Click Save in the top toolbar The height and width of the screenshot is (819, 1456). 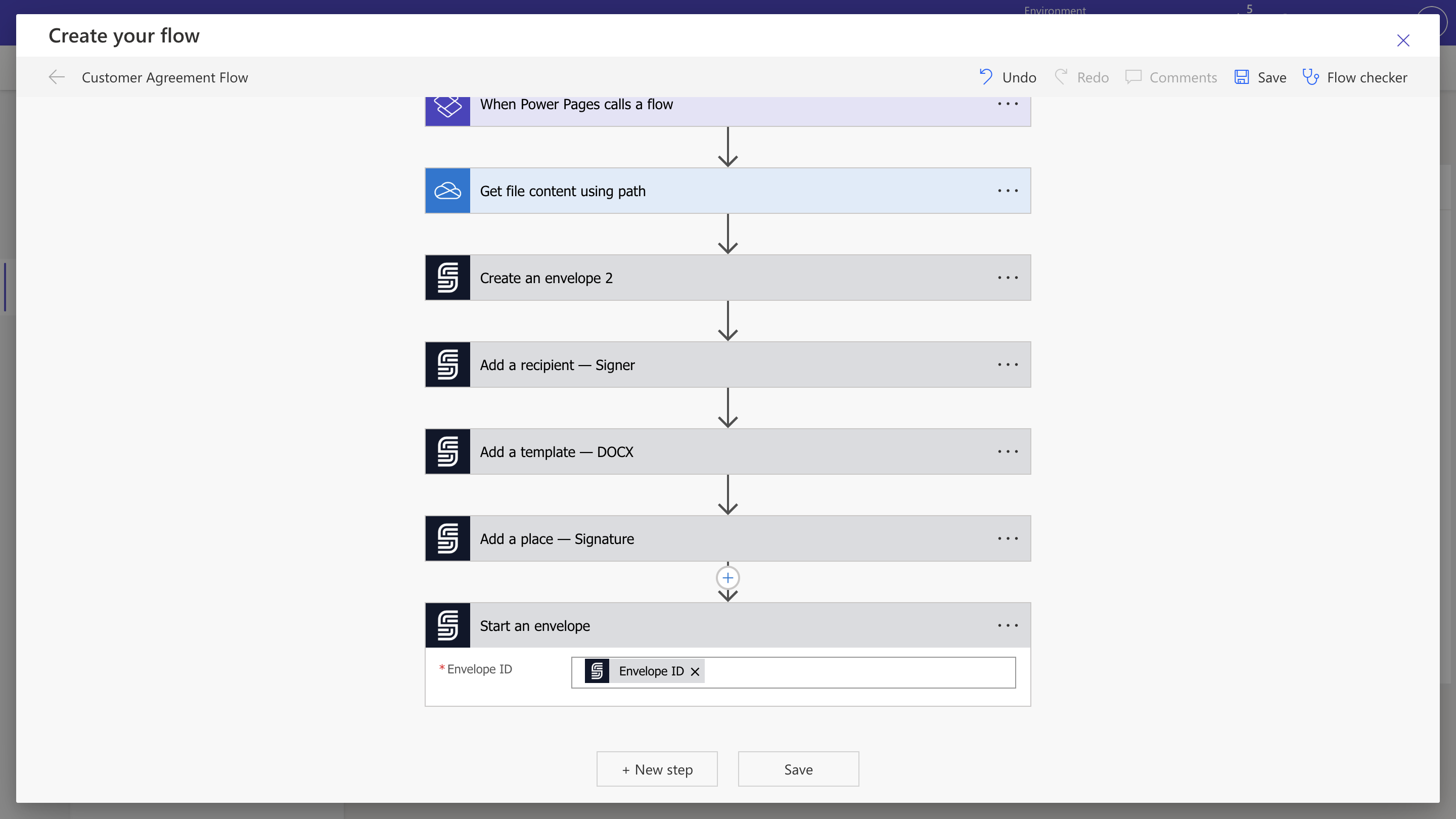click(1260, 77)
